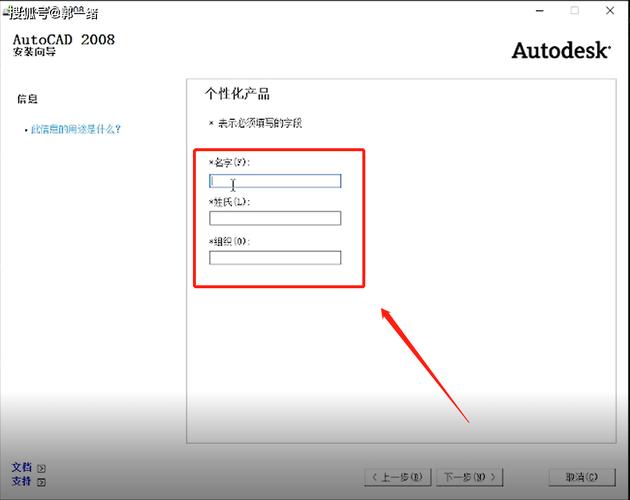
Task: Open the 此信息的用途是什么? link
Action: [x=76, y=129]
